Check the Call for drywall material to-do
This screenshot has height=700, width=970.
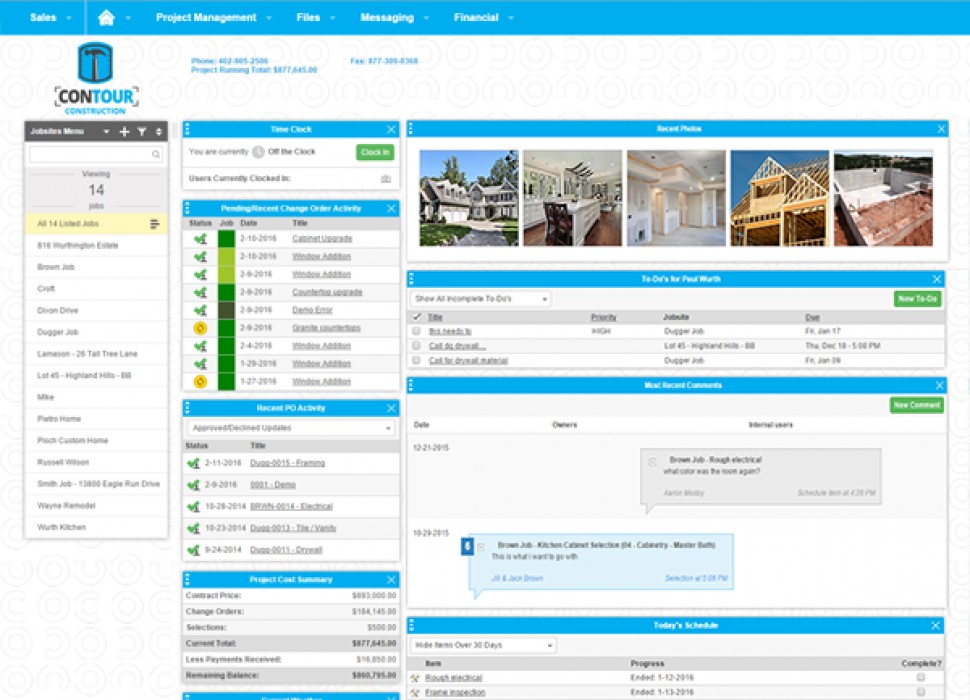click(416, 360)
